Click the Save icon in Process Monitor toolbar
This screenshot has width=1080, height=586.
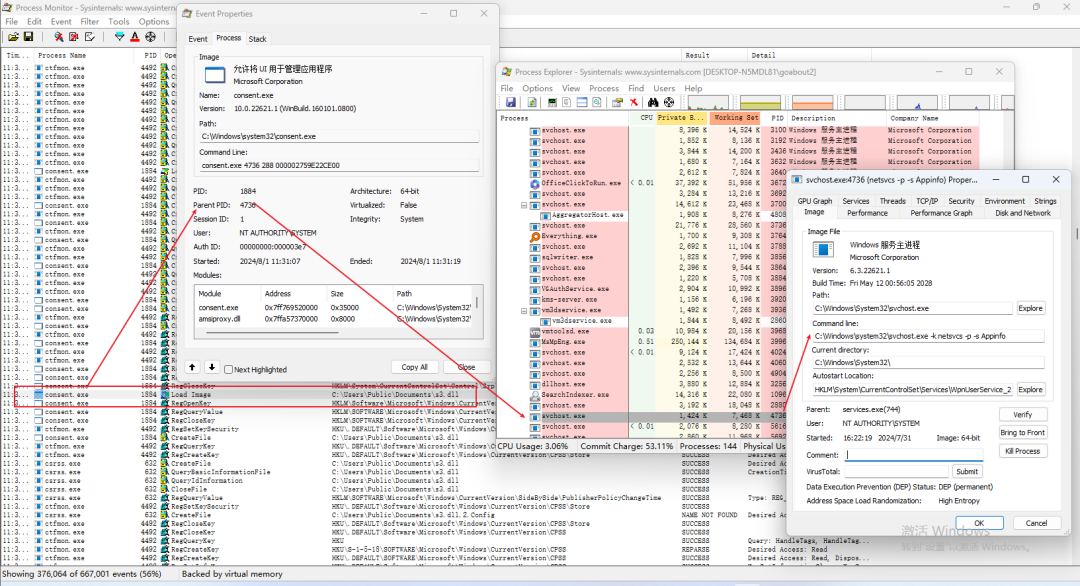[x=28, y=37]
